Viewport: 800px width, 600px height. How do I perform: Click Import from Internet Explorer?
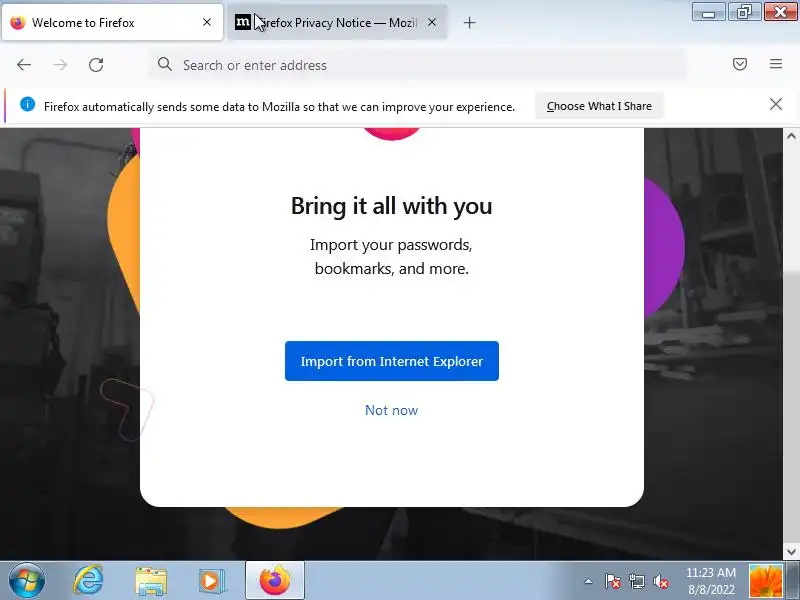tap(391, 361)
